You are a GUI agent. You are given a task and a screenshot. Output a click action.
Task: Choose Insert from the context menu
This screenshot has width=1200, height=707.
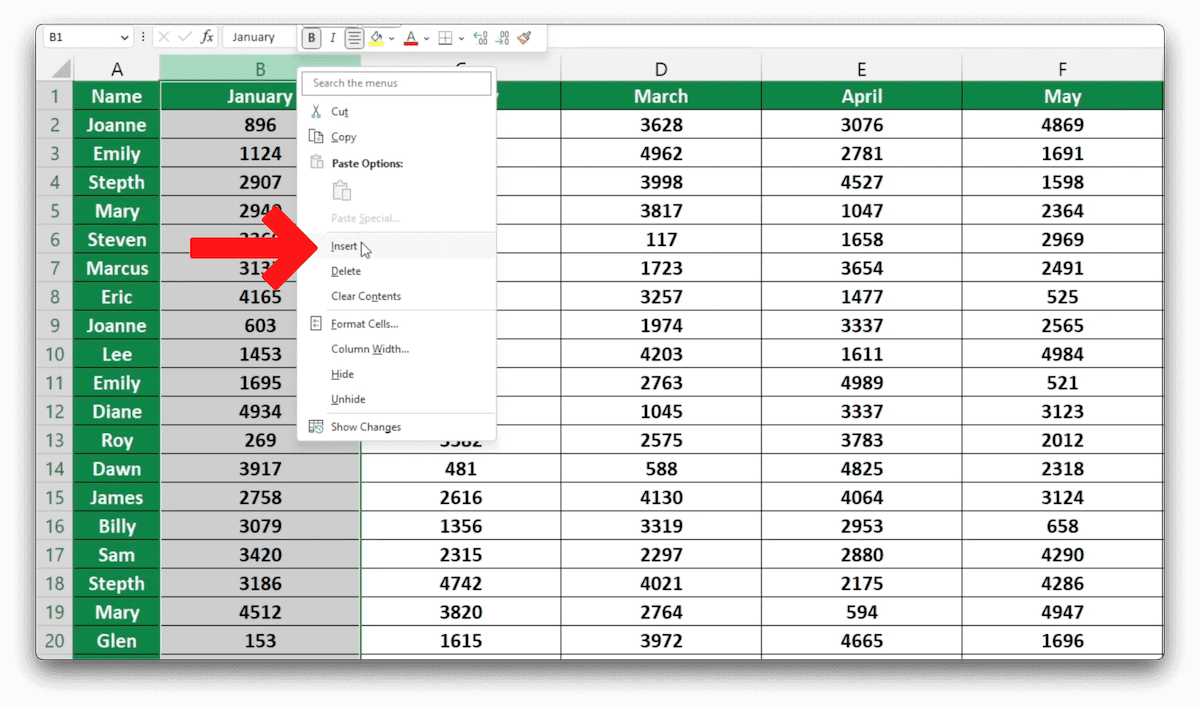(x=344, y=246)
